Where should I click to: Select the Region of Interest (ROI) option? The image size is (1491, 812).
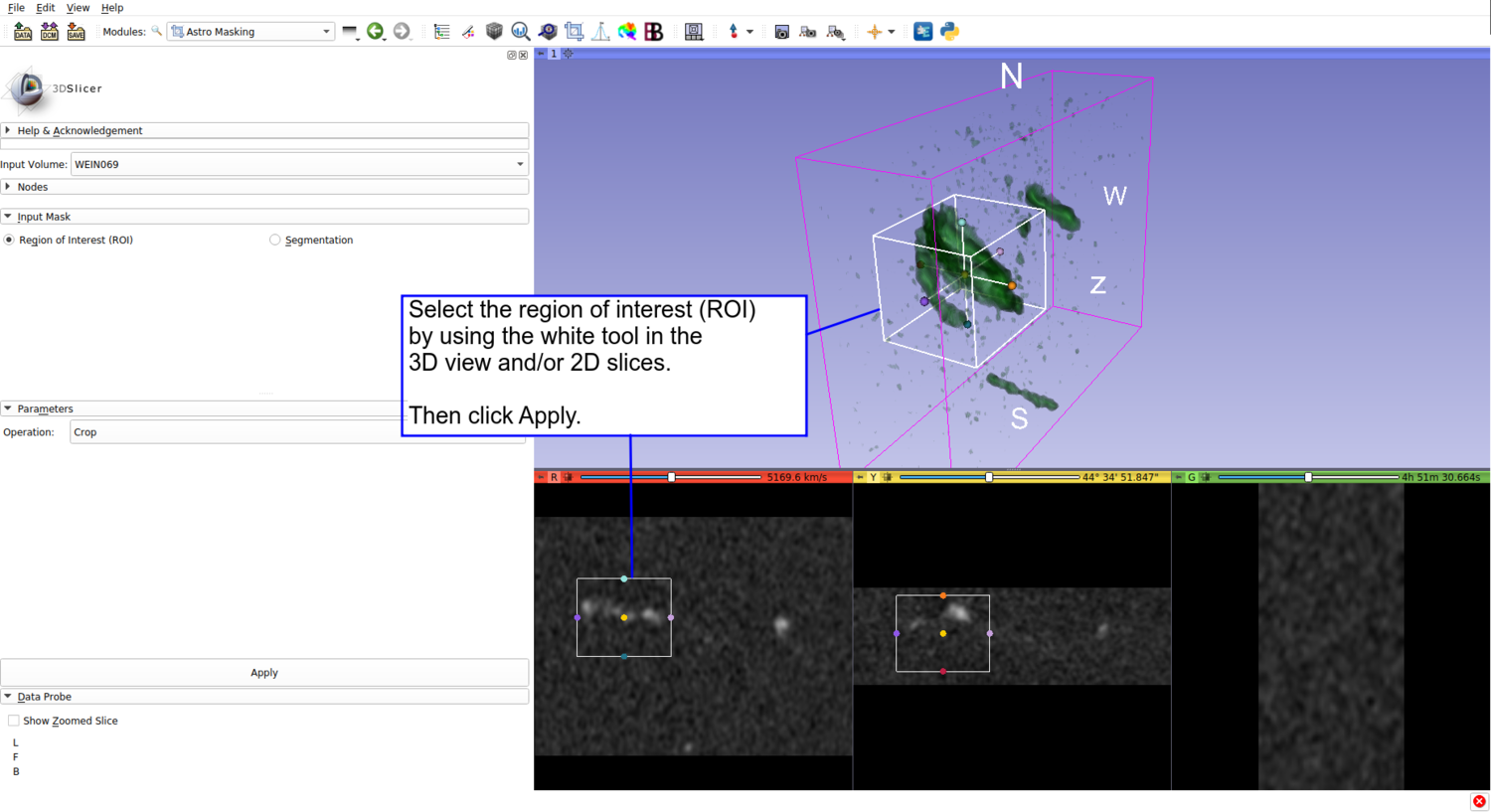pos(9,240)
